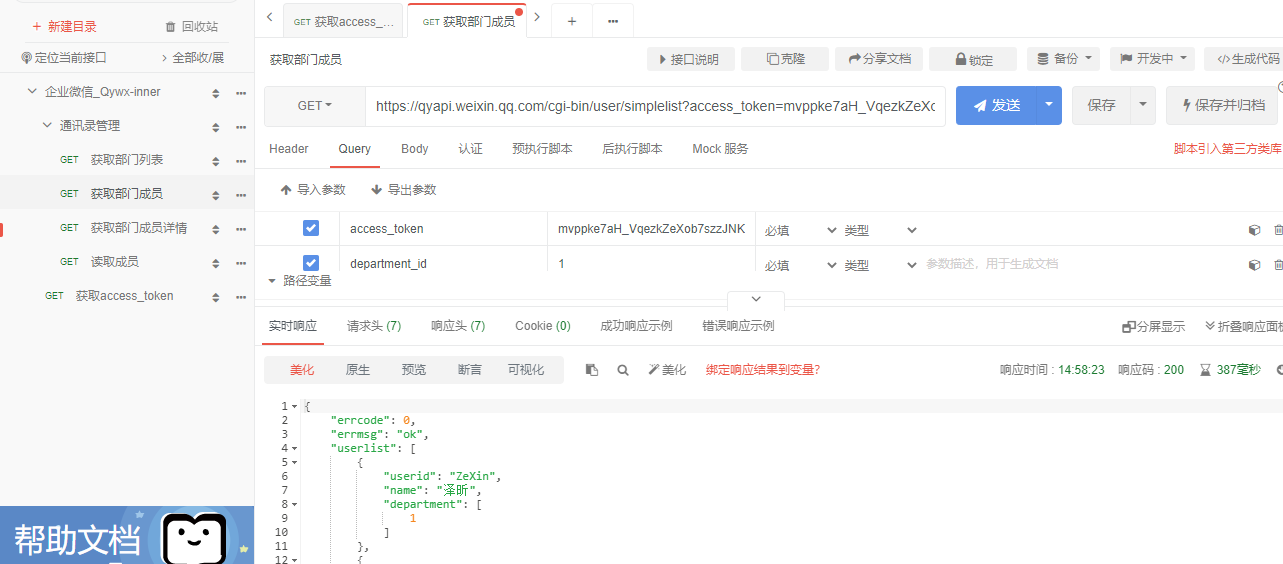The image size is (1283, 564).
Task: Click the 克隆 clone button
Action: [x=785, y=59]
